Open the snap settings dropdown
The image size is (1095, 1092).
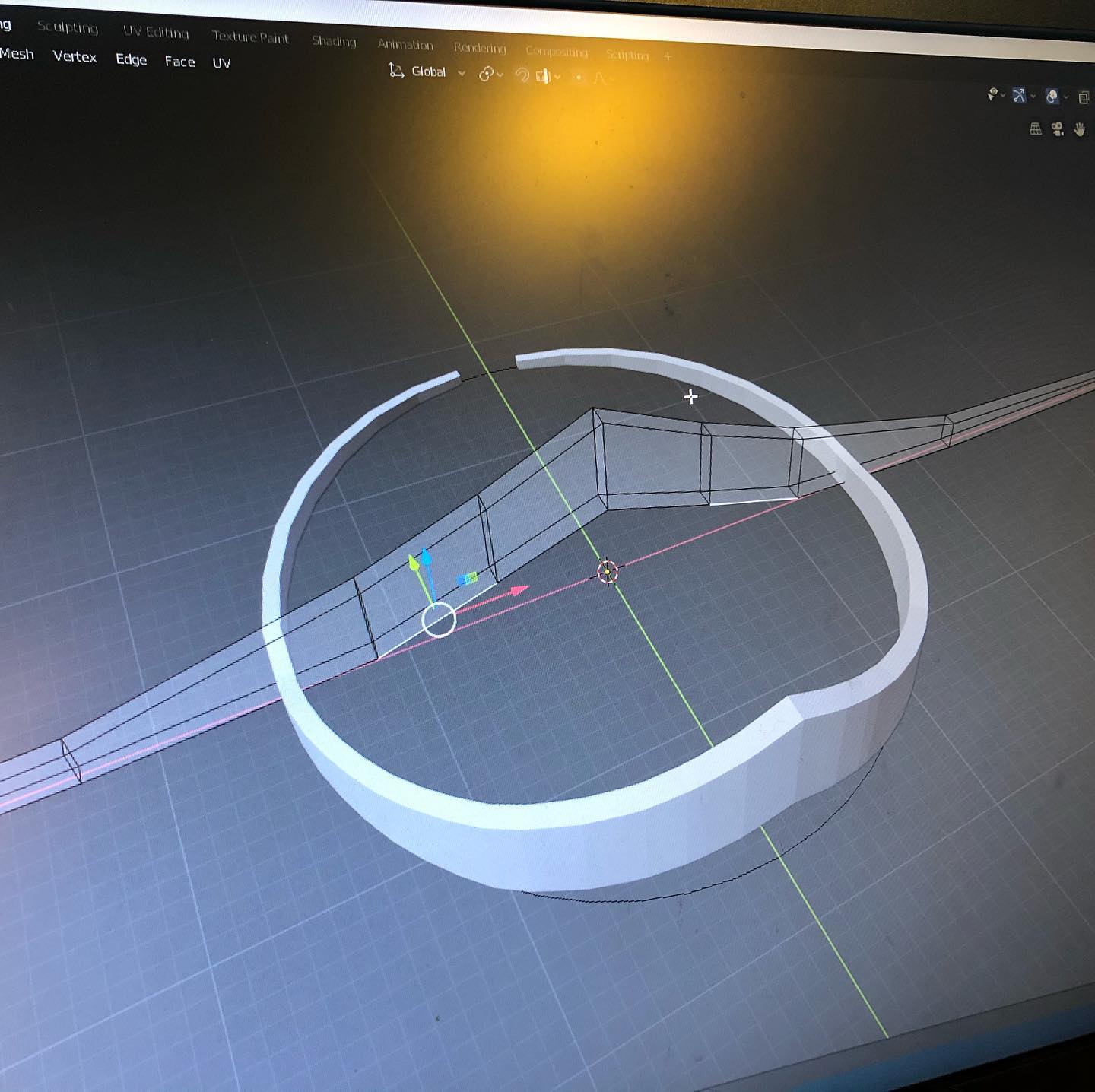tap(548, 76)
